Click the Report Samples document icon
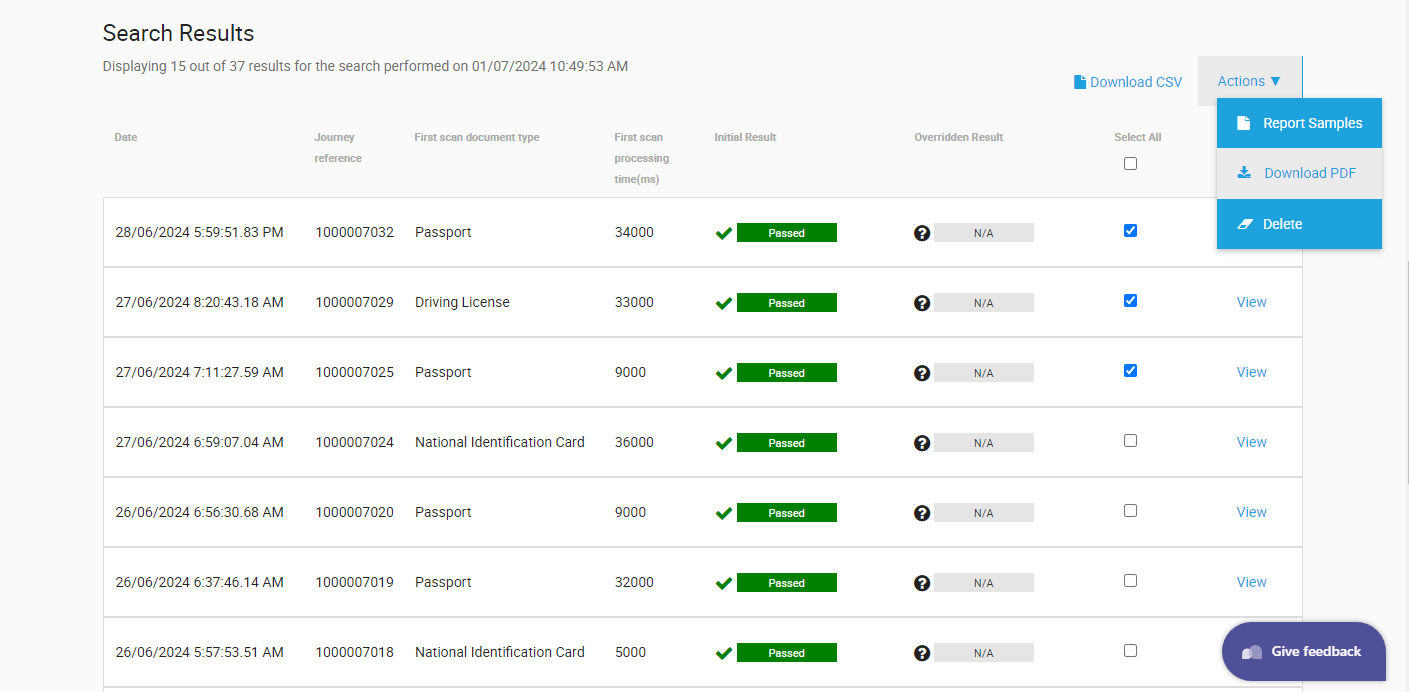The width and height of the screenshot is (1409, 692). point(1243,123)
